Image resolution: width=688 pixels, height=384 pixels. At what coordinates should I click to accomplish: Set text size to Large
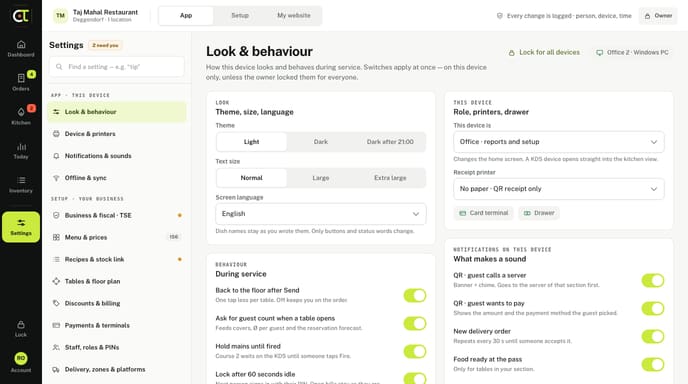click(x=321, y=178)
